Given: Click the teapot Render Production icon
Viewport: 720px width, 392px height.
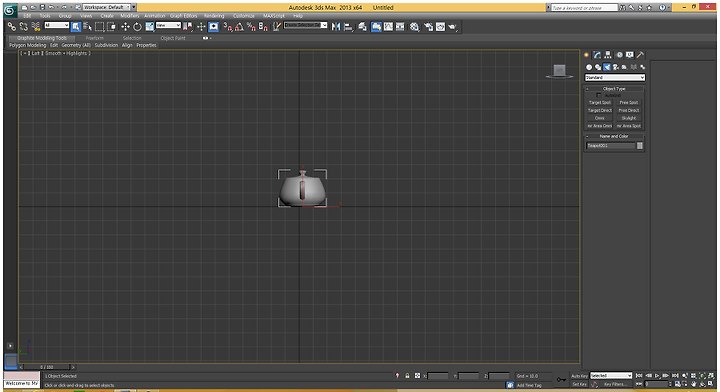Looking at the screenshot, I should 452,27.
